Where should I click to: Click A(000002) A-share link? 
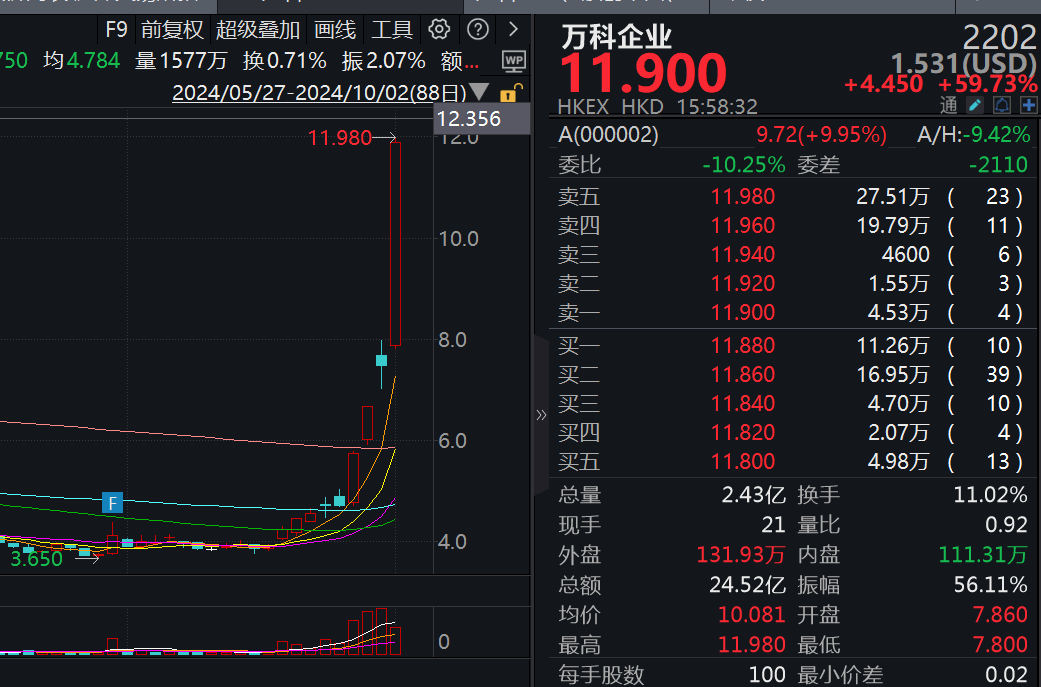pyautogui.click(x=608, y=135)
